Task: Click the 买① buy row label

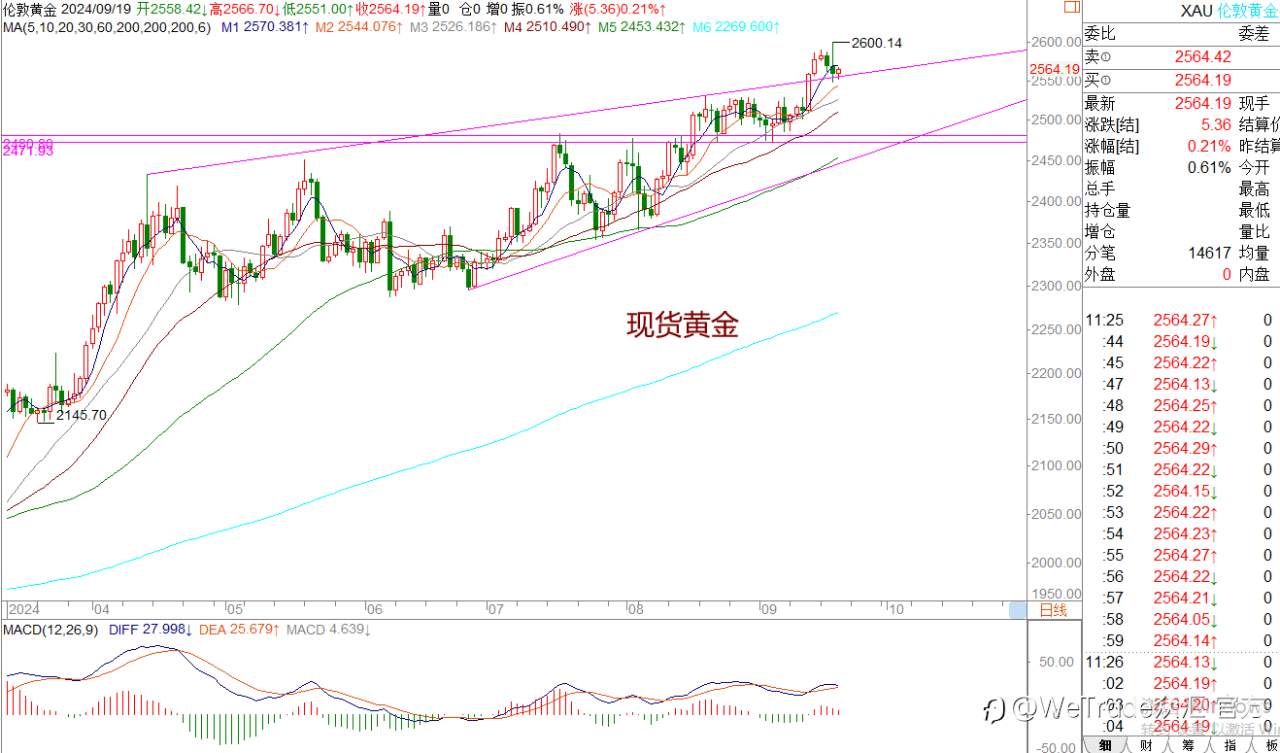Action: (x=1099, y=80)
